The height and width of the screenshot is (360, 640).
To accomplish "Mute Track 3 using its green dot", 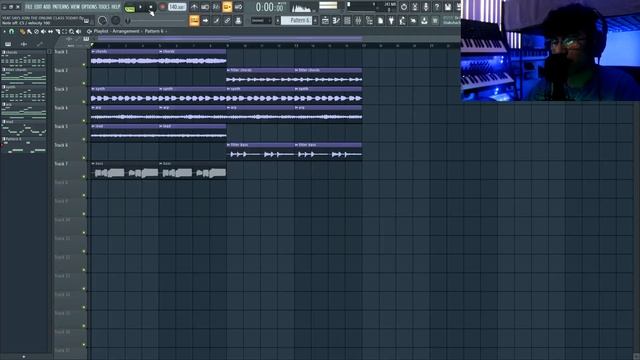I will pyautogui.click(x=84, y=102).
